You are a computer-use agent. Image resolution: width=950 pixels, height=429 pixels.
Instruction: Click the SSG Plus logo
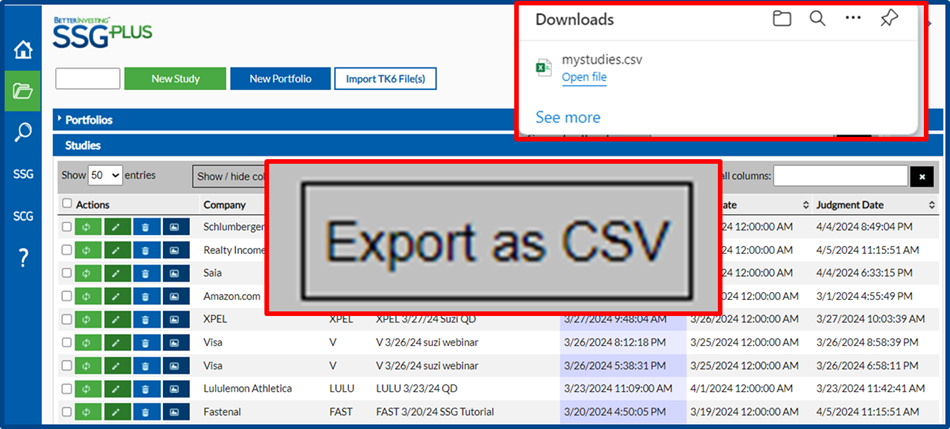pyautogui.click(x=102, y=33)
